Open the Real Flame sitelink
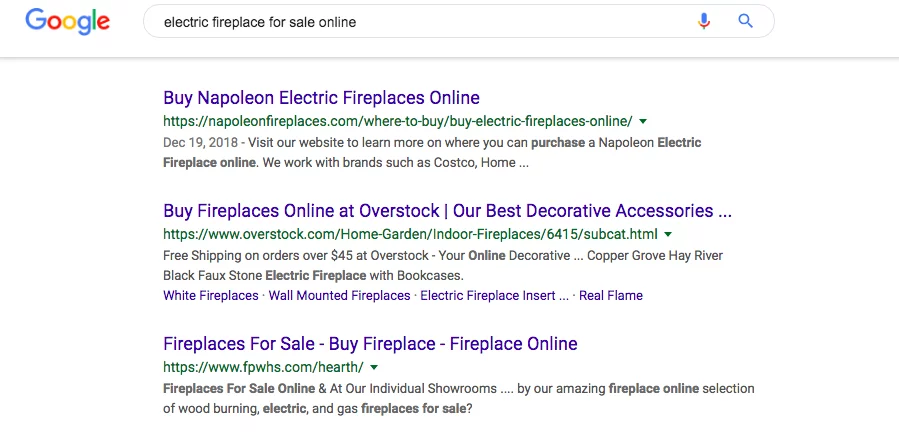The height and width of the screenshot is (445, 899). click(x=611, y=296)
